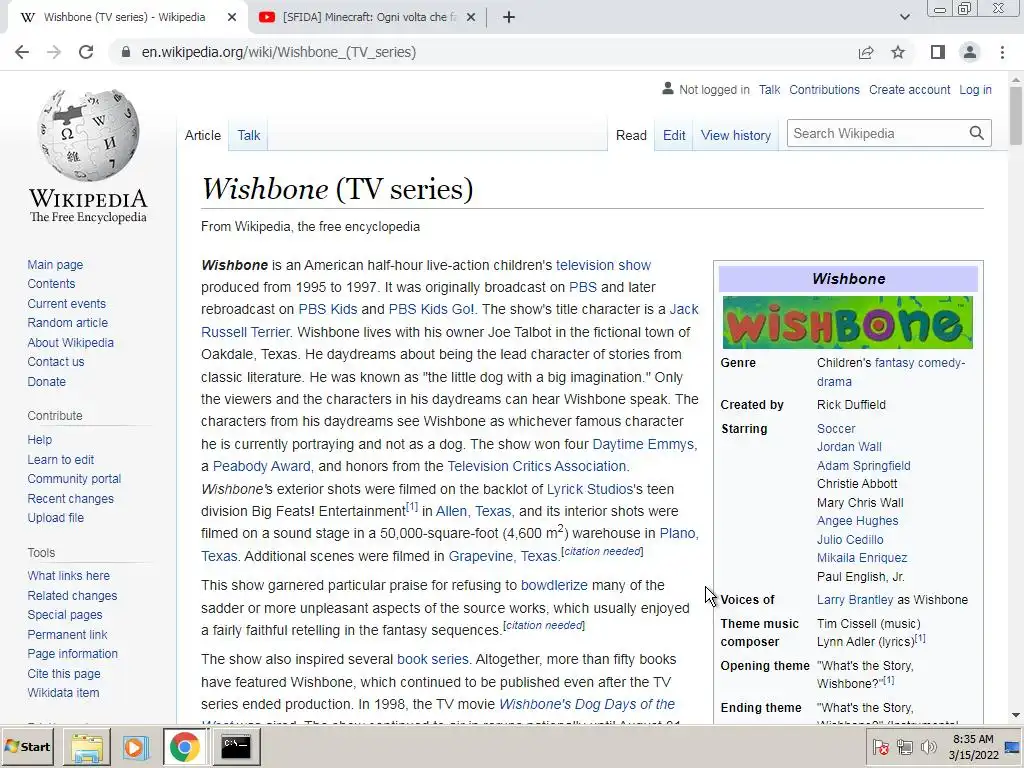This screenshot has height=768, width=1024.
Task: Open Recent changes sidebar link
Action: tap(71, 498)
